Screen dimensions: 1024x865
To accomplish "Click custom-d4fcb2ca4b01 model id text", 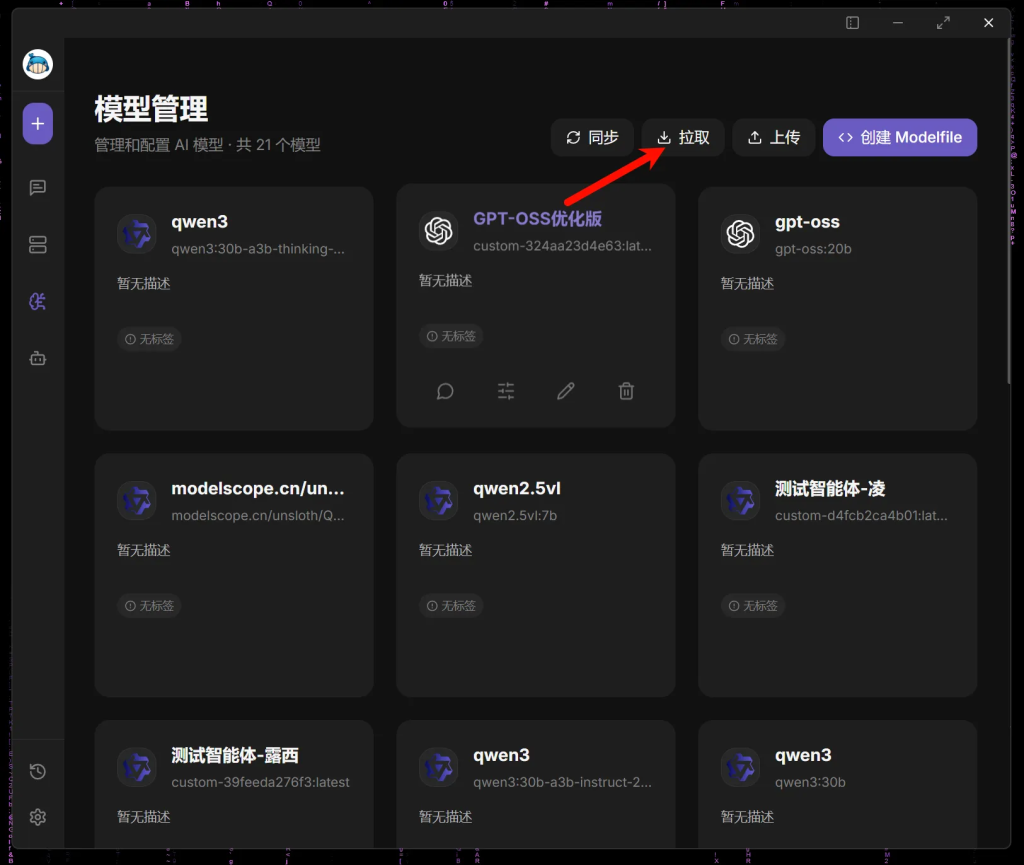I will pos(861,516).
